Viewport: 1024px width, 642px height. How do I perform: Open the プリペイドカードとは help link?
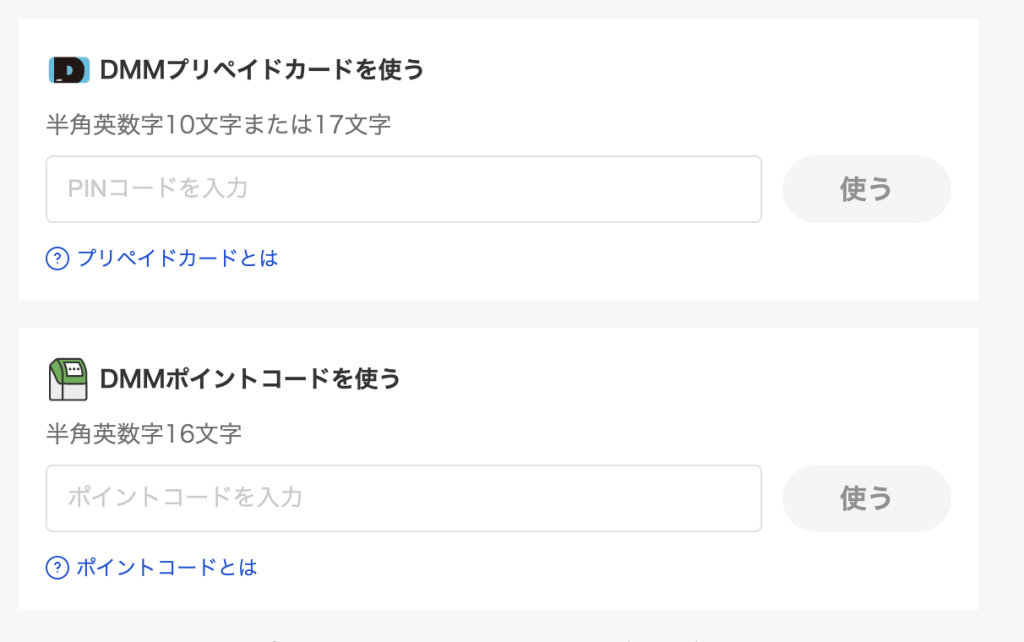[177, 259]
